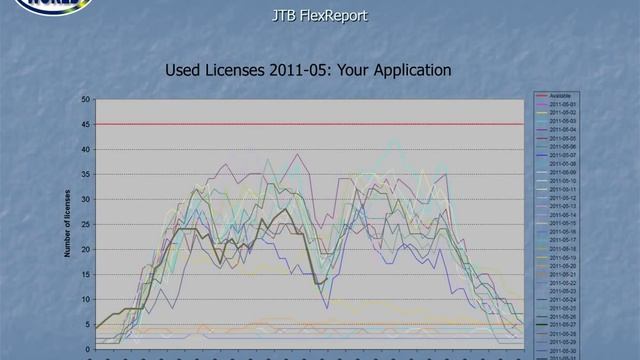Select the y-axis tick label 20
This screenshot has width=640, height=360.
tap(85, 249)
